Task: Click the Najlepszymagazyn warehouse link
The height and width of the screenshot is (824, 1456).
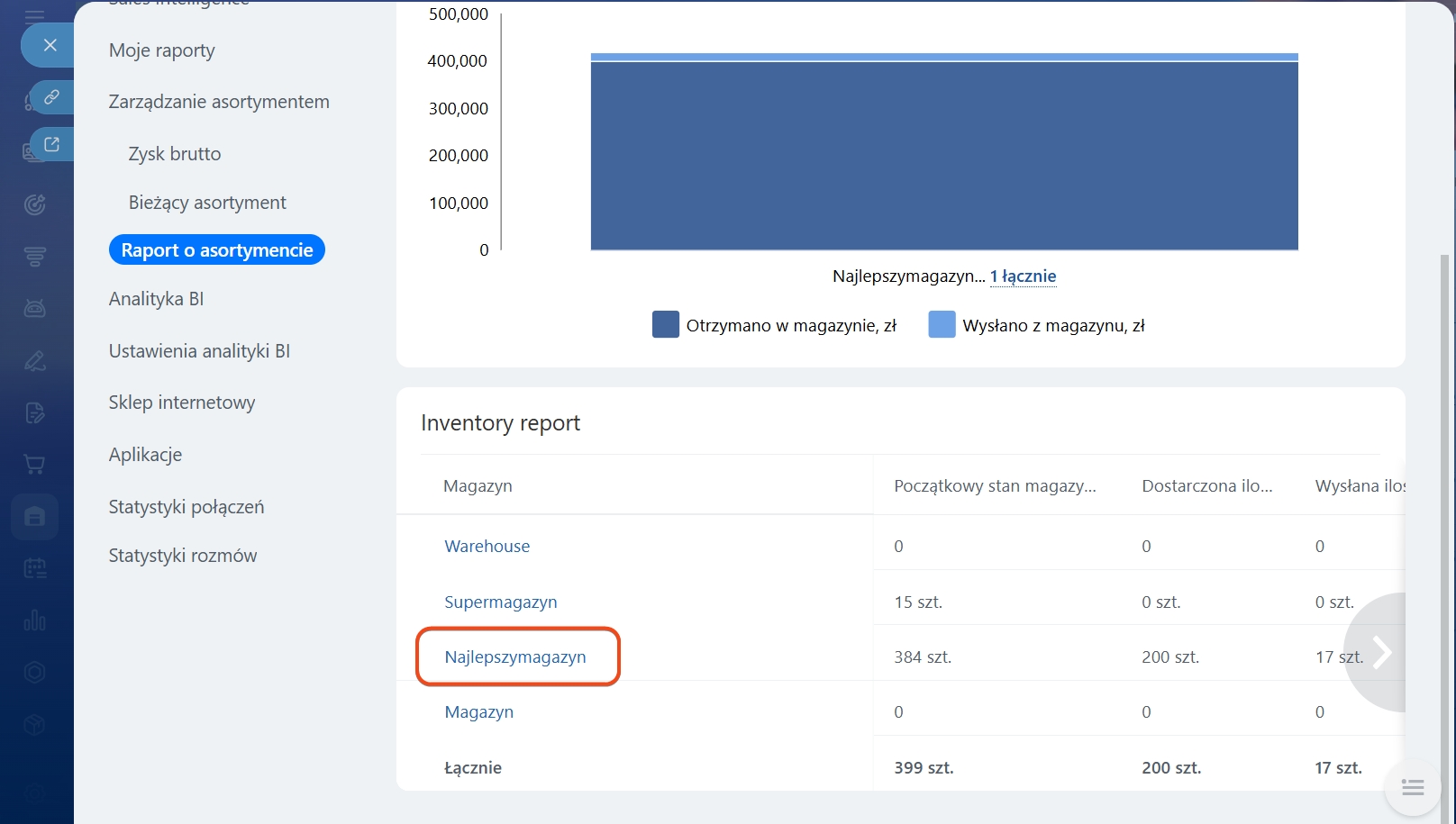Action: coord(515,657)
